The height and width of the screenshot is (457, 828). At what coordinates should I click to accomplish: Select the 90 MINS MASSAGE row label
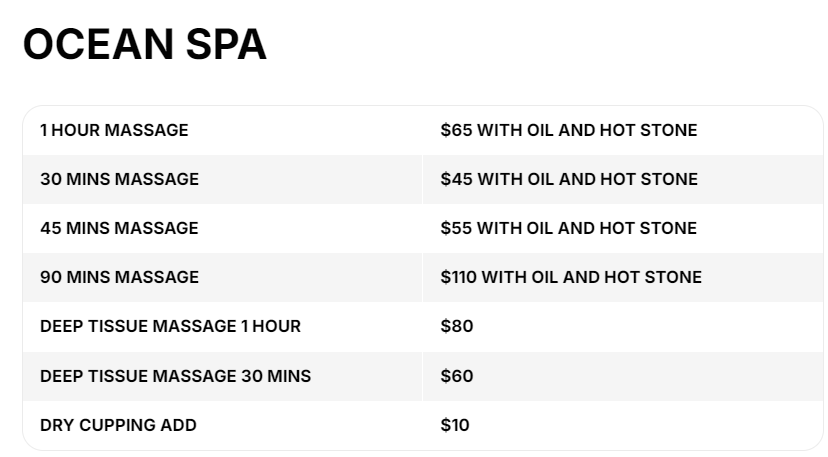119,277
